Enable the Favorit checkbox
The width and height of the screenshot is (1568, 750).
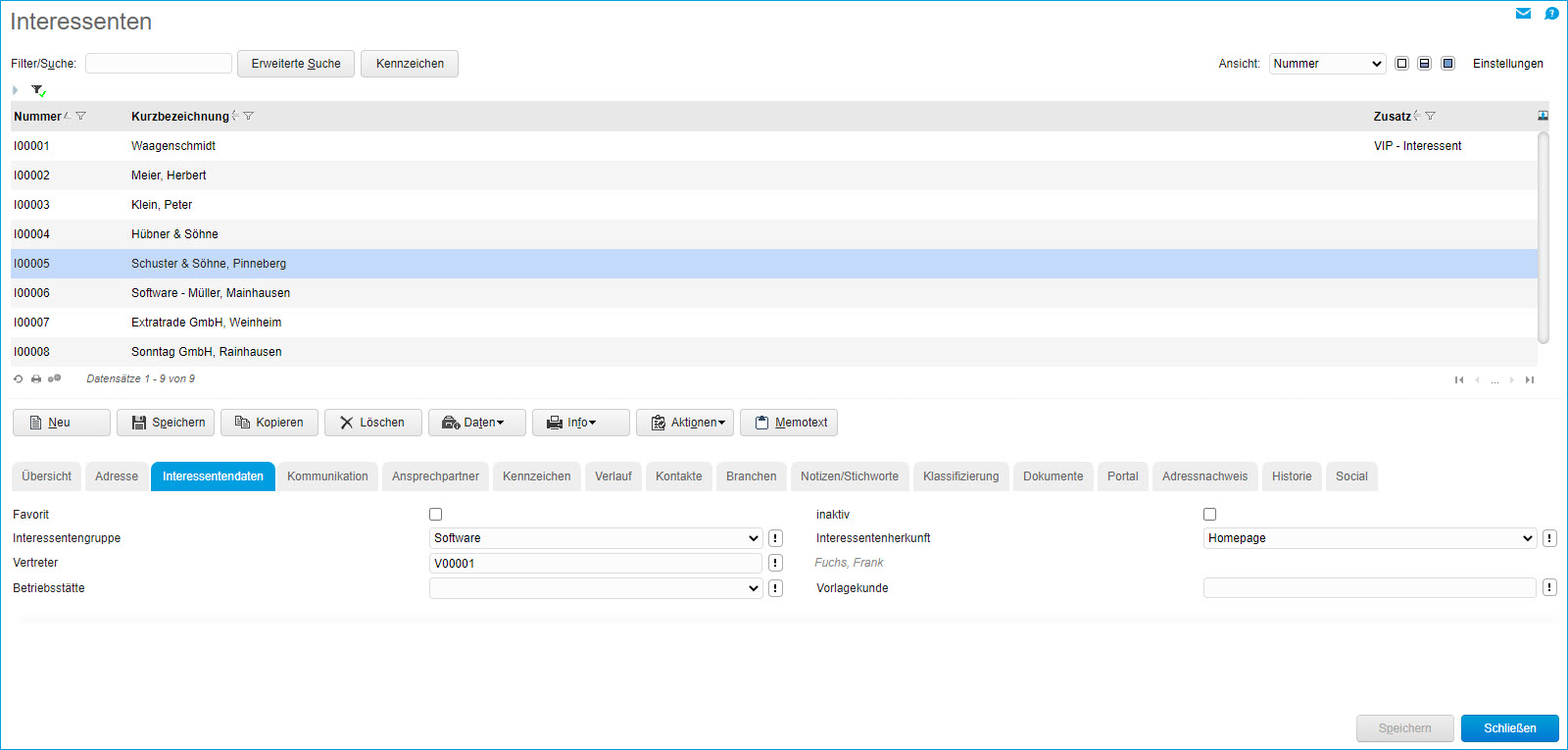(x=436, y=515)
